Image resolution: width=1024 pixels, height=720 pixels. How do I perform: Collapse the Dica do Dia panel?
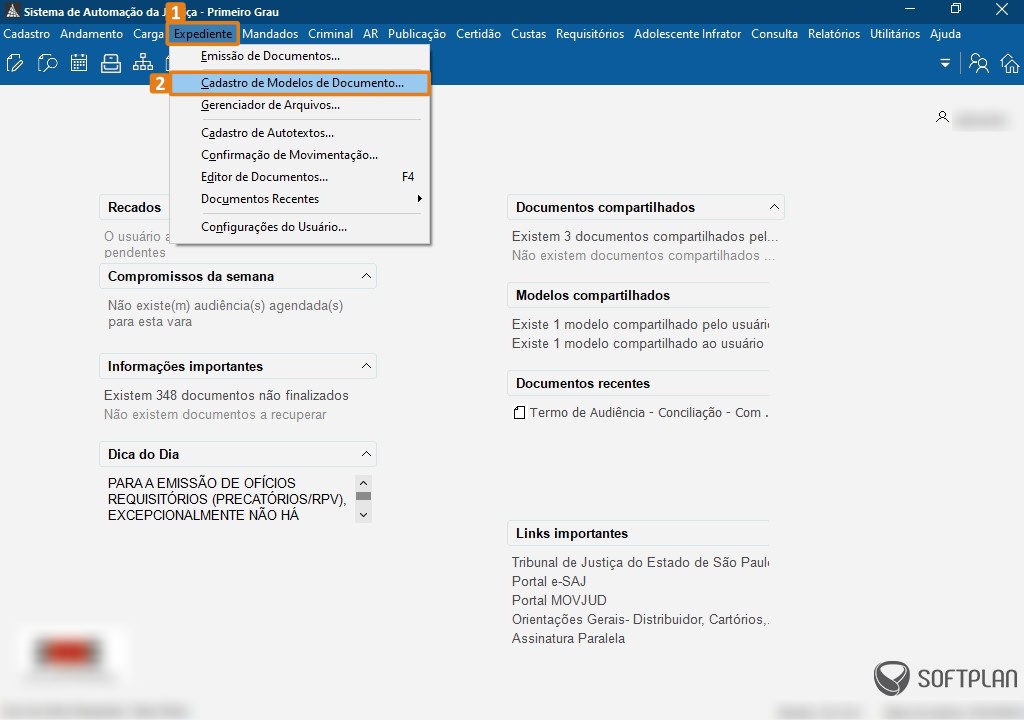[366, 453]
